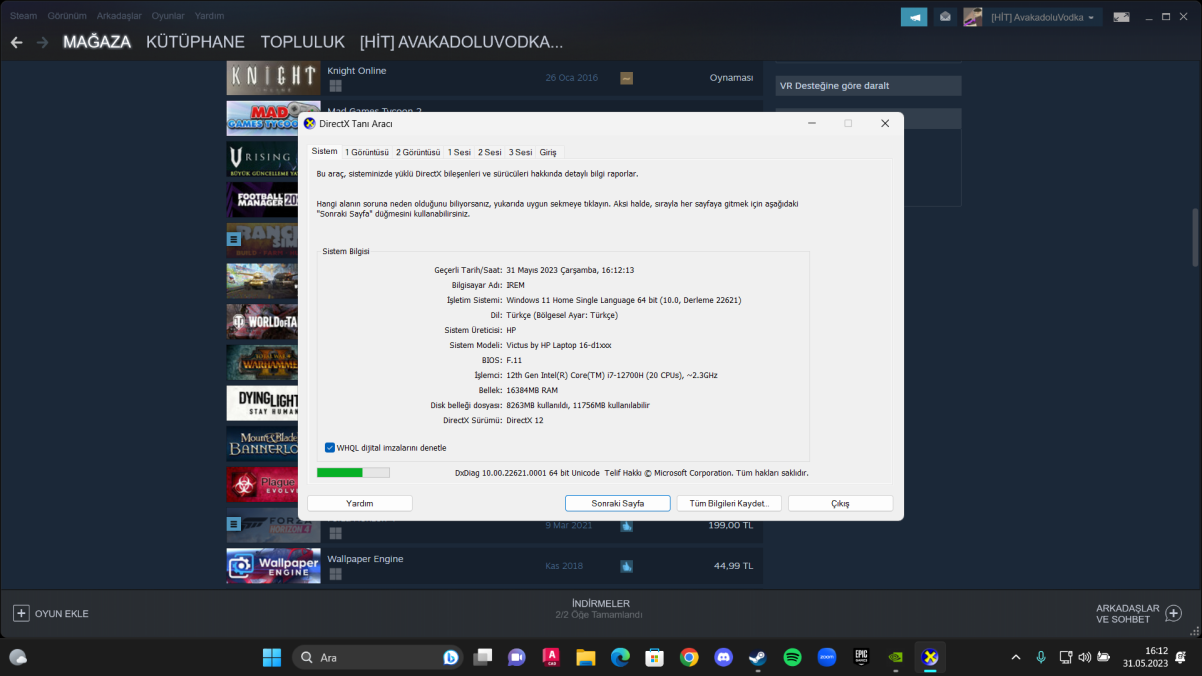Image resolution: width=1202 pixels, height=676 pixels.
Task: Toggle WHQL dijital imzalarını denetle checkbox
Action: [330, 448]
